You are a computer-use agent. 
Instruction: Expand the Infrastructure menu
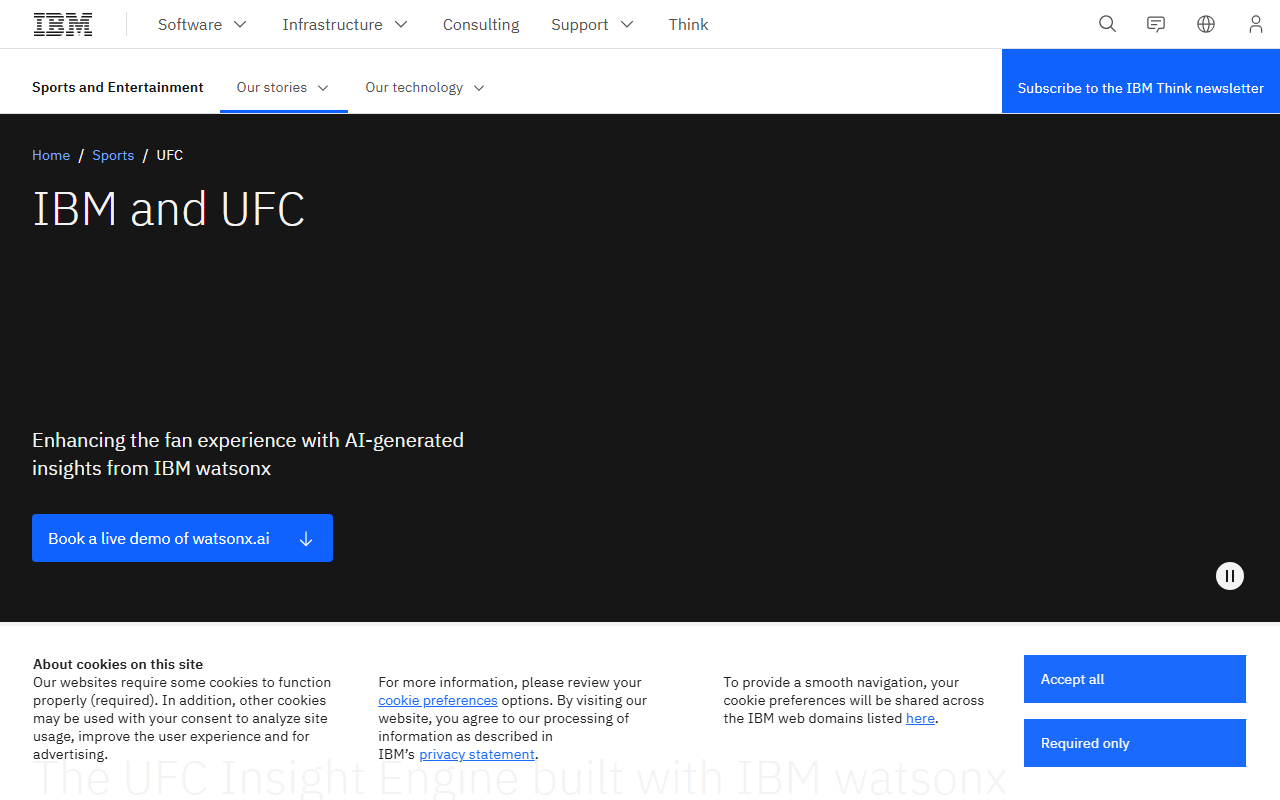point(345,24)
